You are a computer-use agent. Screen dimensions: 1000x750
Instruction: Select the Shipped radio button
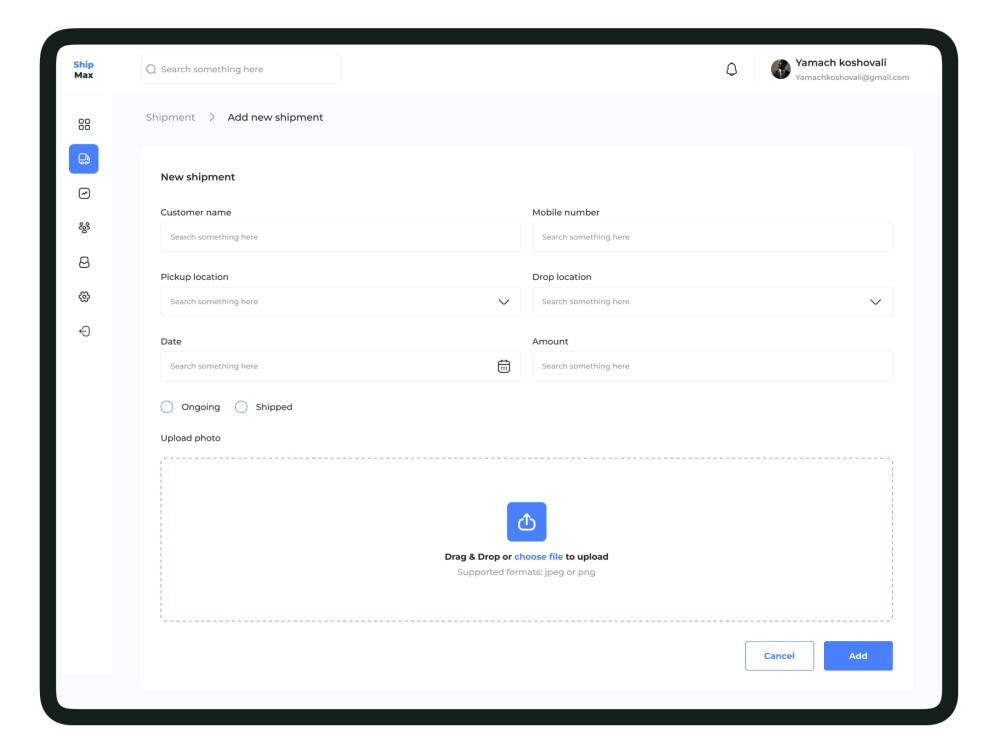241,407
